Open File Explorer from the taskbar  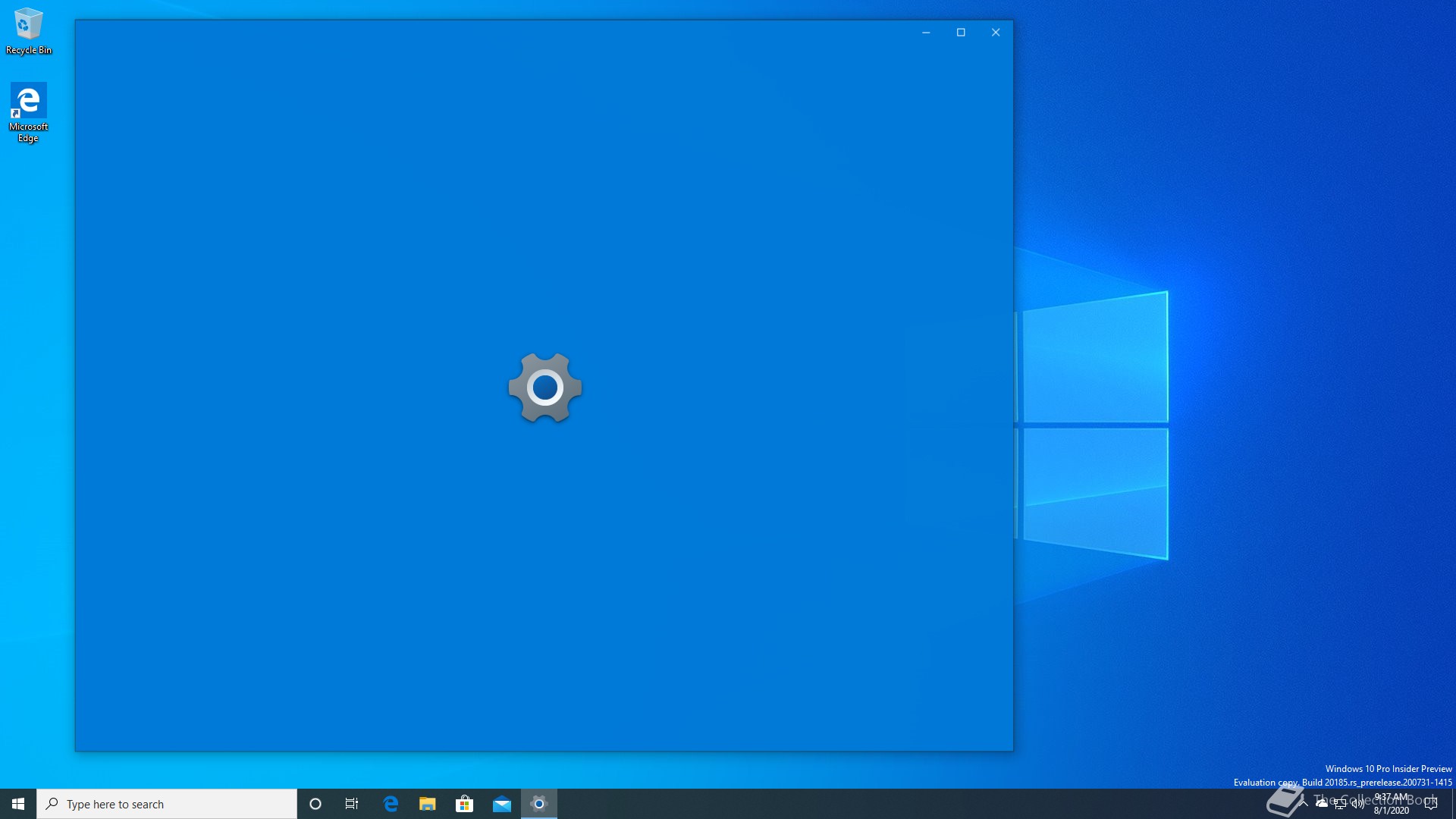pyautogui.click(x=428, y=804)
